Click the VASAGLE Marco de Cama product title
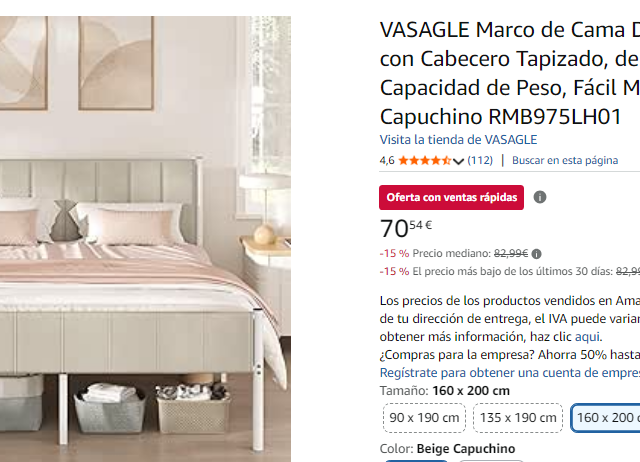The width and height of the screenshot is (640, 462). 510,73
